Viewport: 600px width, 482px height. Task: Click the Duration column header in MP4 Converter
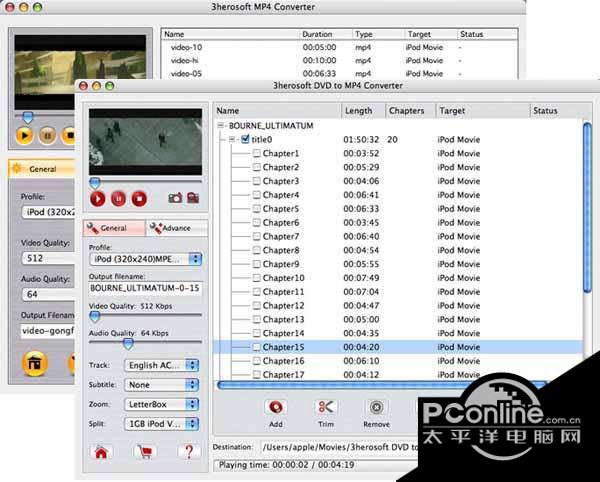(x=326, y=34)
